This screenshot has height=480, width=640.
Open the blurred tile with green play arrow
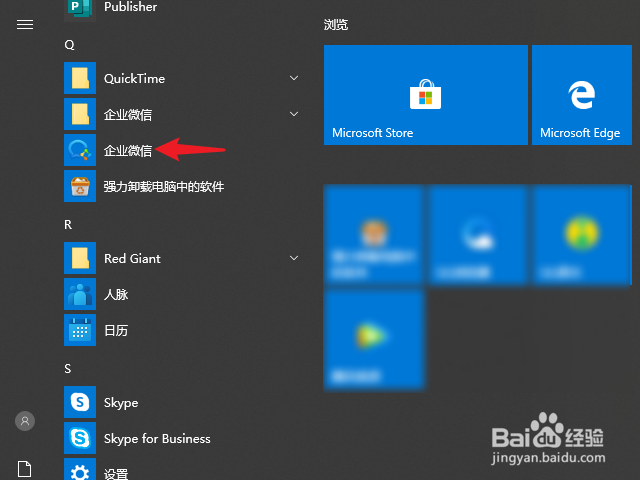[x=374, y=338]
